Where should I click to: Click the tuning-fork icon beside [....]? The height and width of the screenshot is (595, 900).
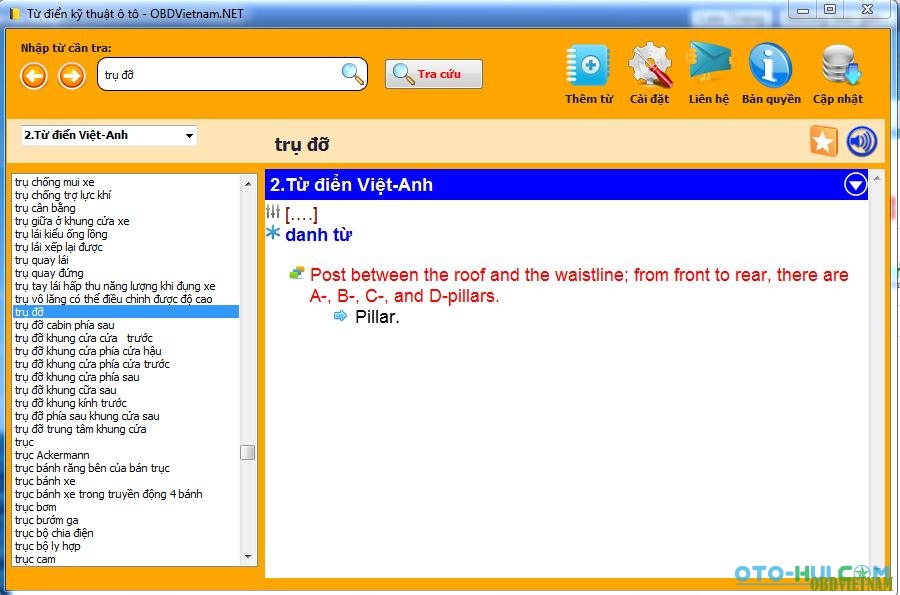pyautogui.click(x=273, y=212)
